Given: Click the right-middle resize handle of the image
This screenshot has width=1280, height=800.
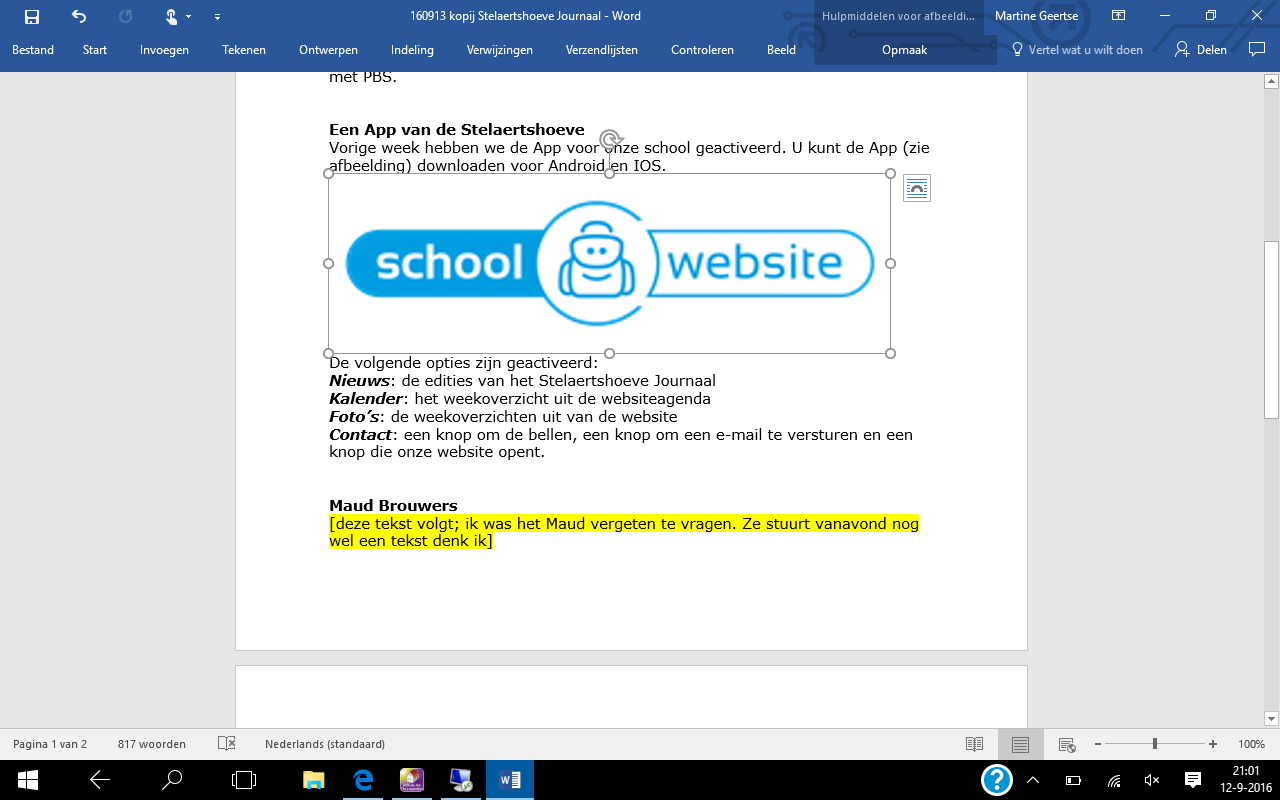Looking at the screenshot, I should tap(890, 263).
